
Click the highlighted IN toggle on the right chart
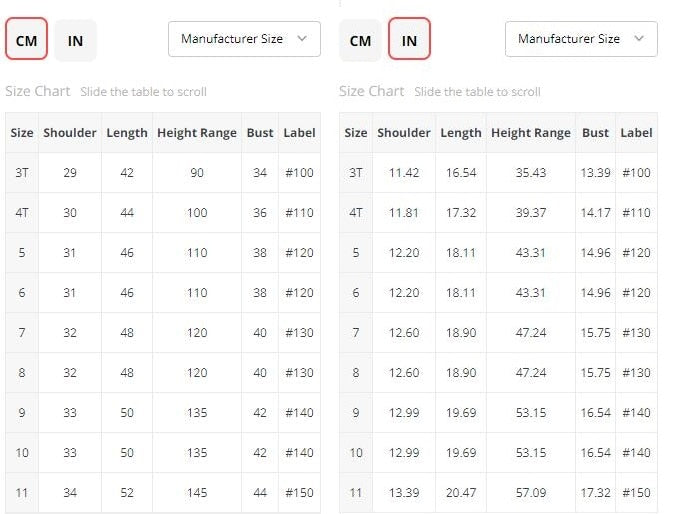pyautogui.click(x=409, y=41)
